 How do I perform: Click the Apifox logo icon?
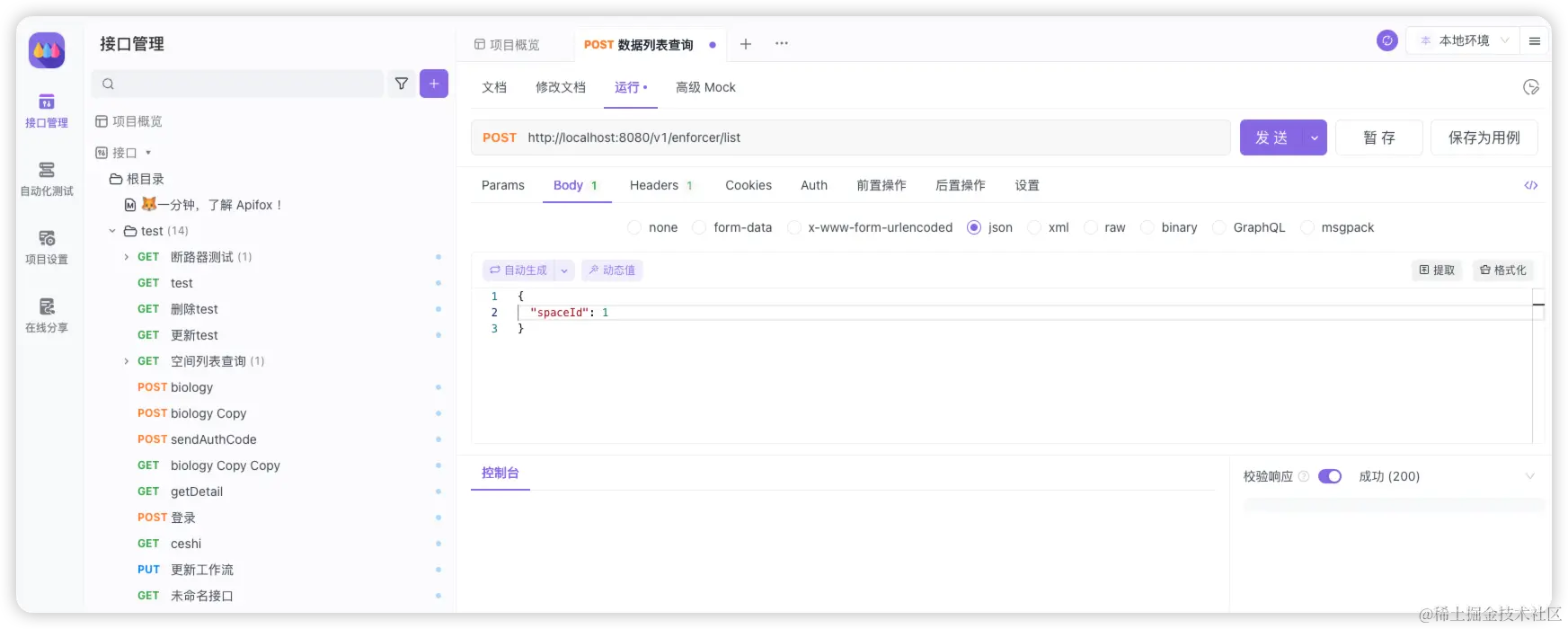pyautogui.click(x=47, y=50)
